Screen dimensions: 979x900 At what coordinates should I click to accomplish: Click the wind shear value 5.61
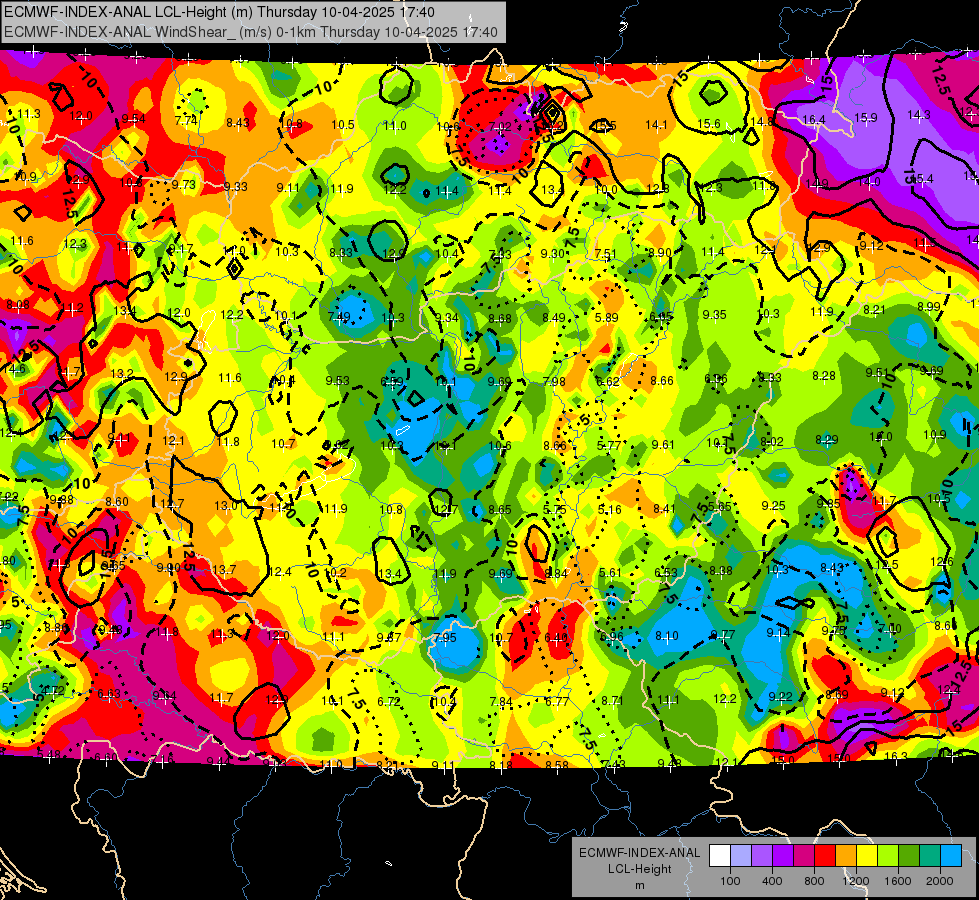tap(610, 573)
